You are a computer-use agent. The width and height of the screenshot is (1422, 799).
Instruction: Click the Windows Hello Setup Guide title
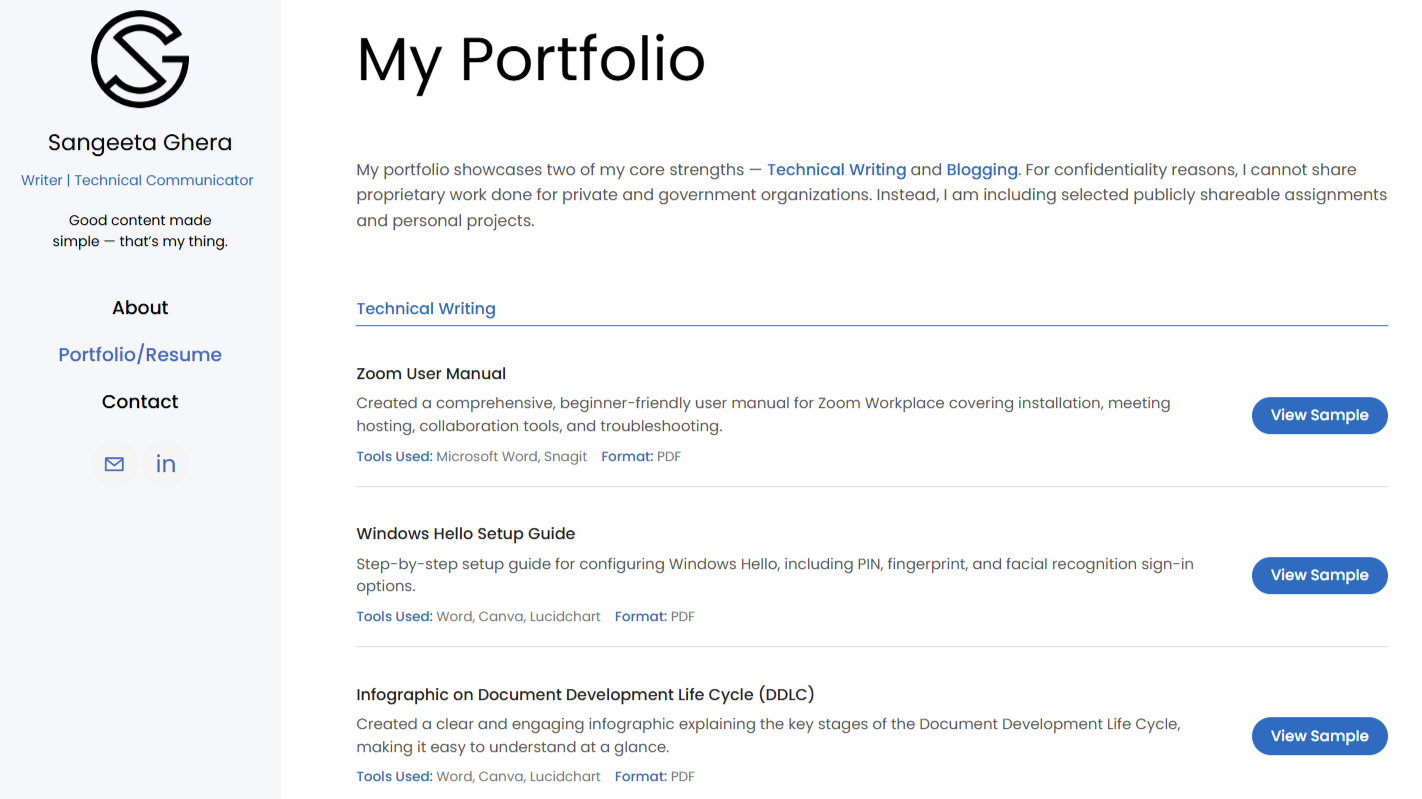click(x=466, y=534)
